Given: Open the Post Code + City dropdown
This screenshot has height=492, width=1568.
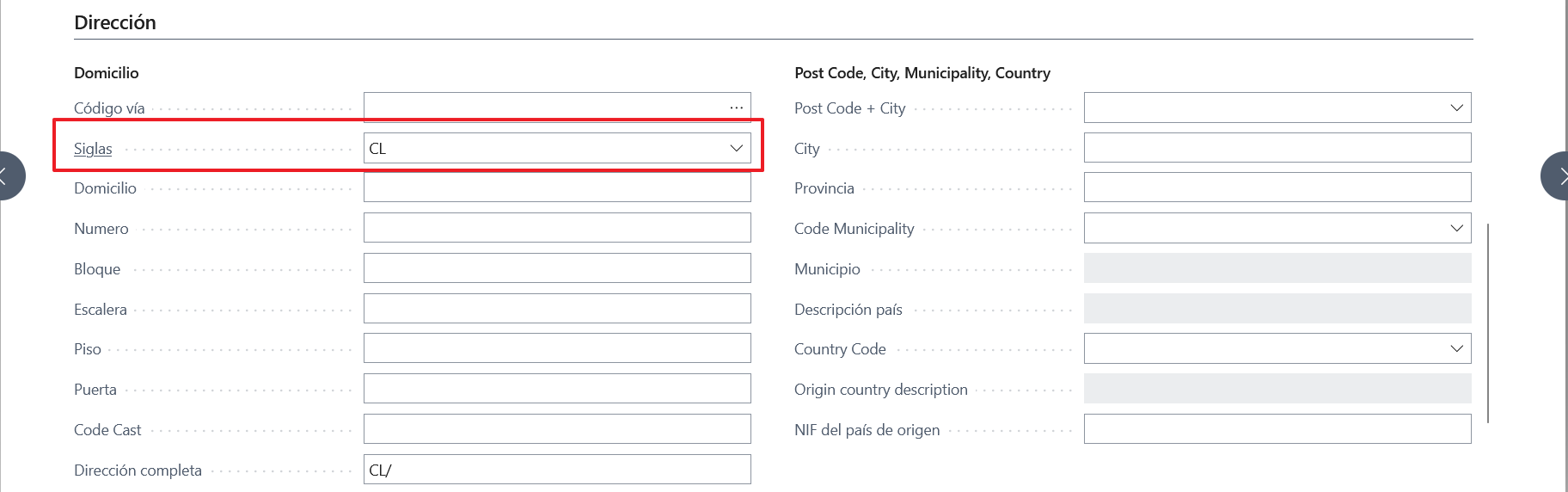Looking at the screenshot, I should pos(1456,108).
